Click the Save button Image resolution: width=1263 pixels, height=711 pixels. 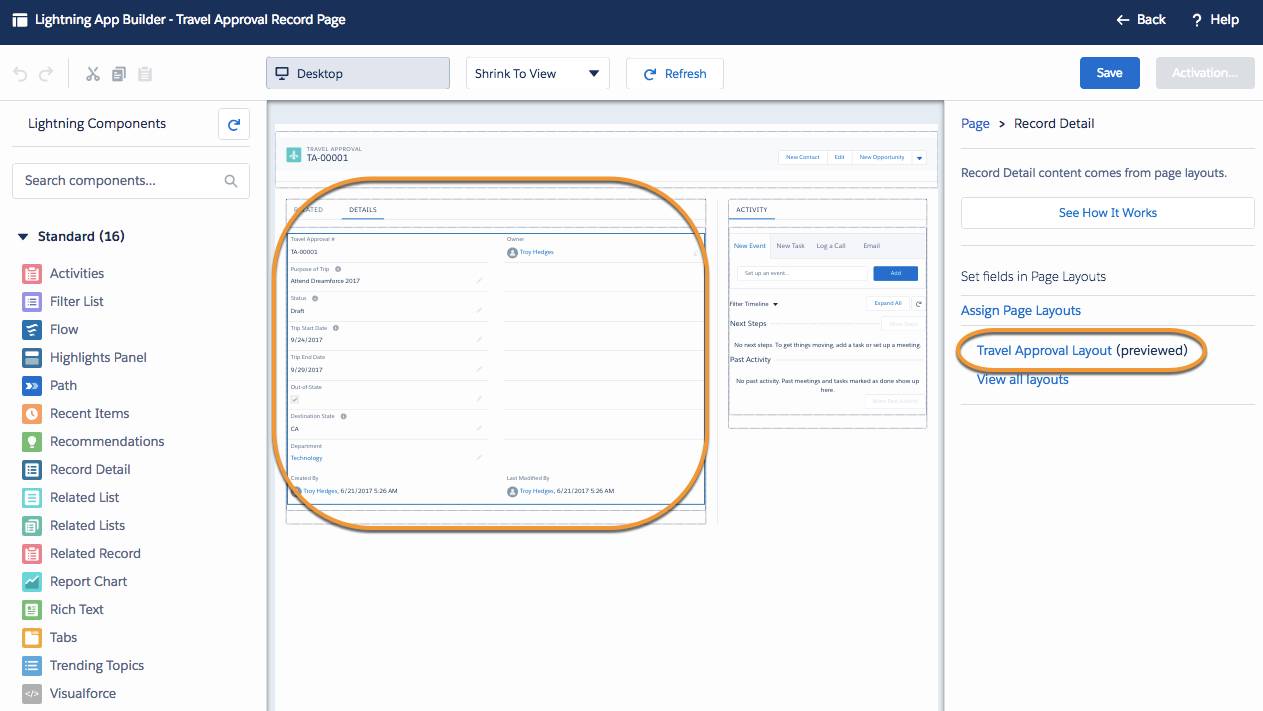click(x=1110, y=73)
